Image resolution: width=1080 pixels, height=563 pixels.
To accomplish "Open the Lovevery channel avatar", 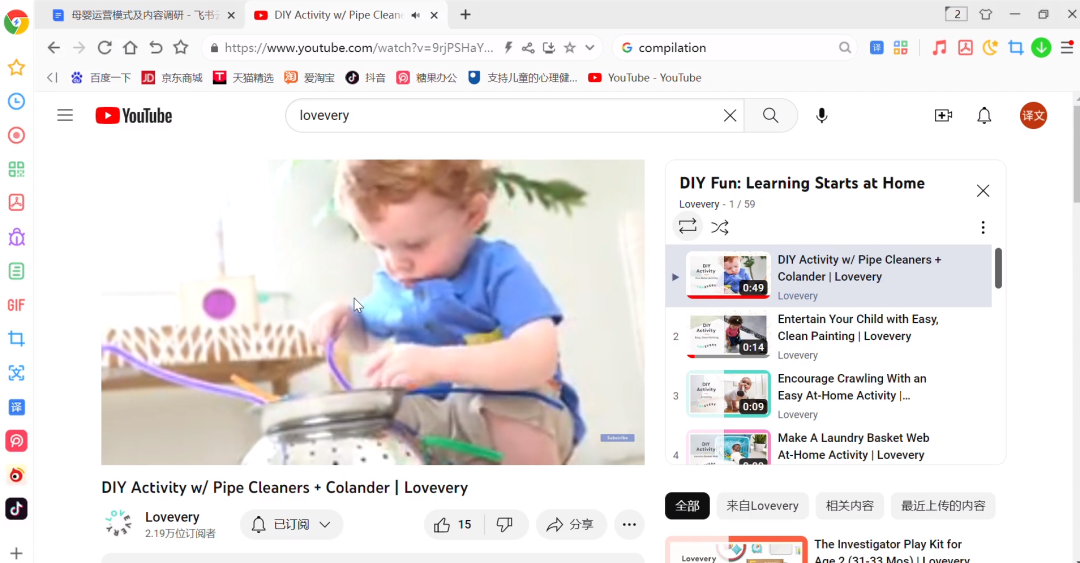I will point(118,524).
